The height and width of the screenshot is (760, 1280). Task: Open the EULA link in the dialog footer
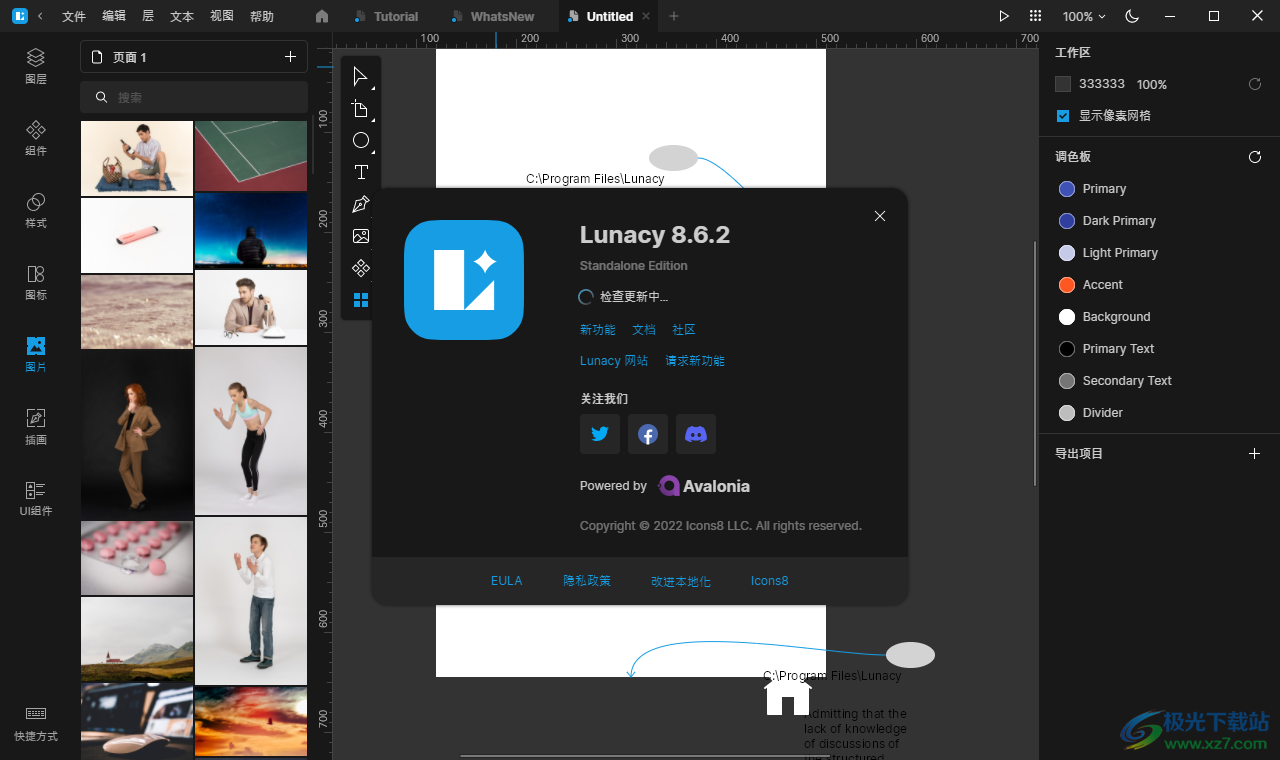point(506,580)
